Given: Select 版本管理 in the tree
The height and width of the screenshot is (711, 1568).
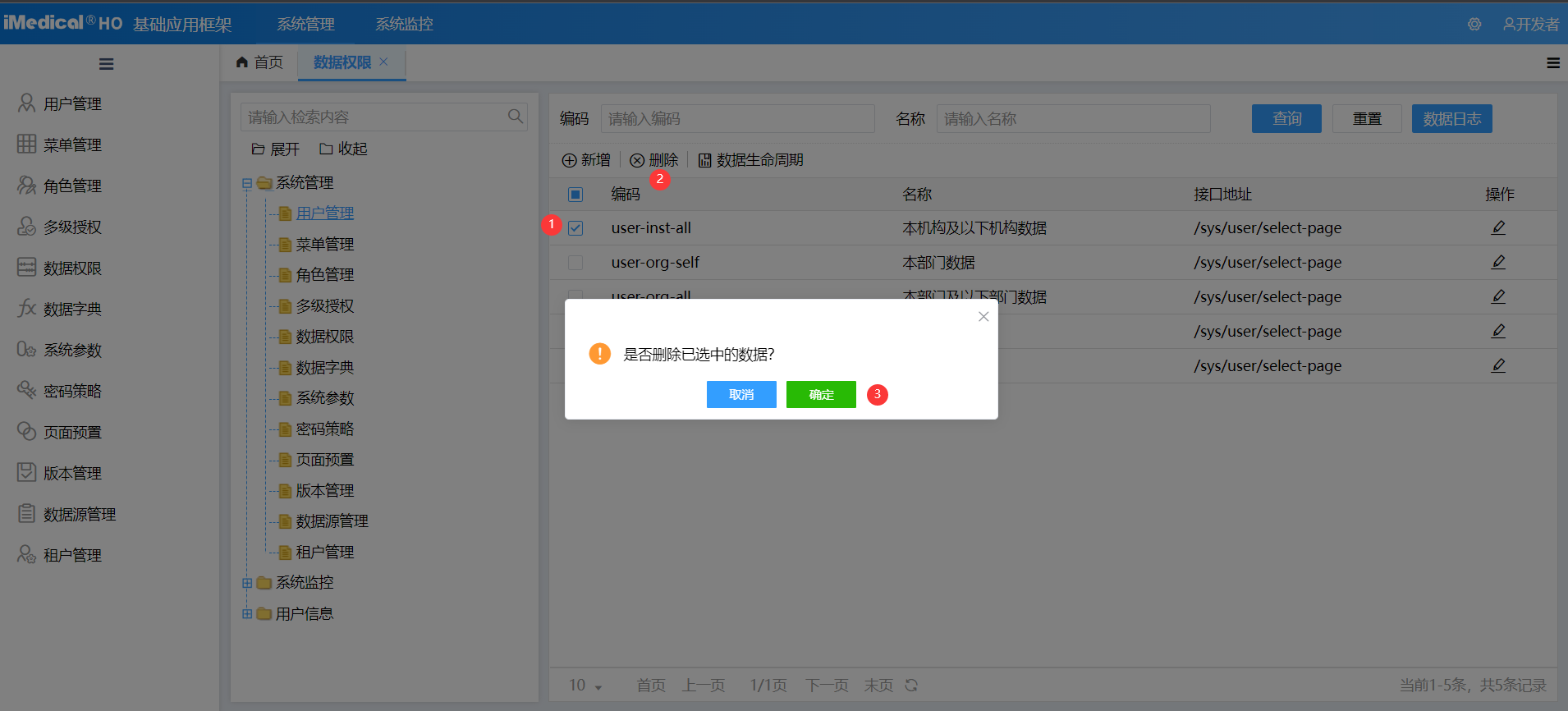Looking at the screenshot, I should (325, 490).
